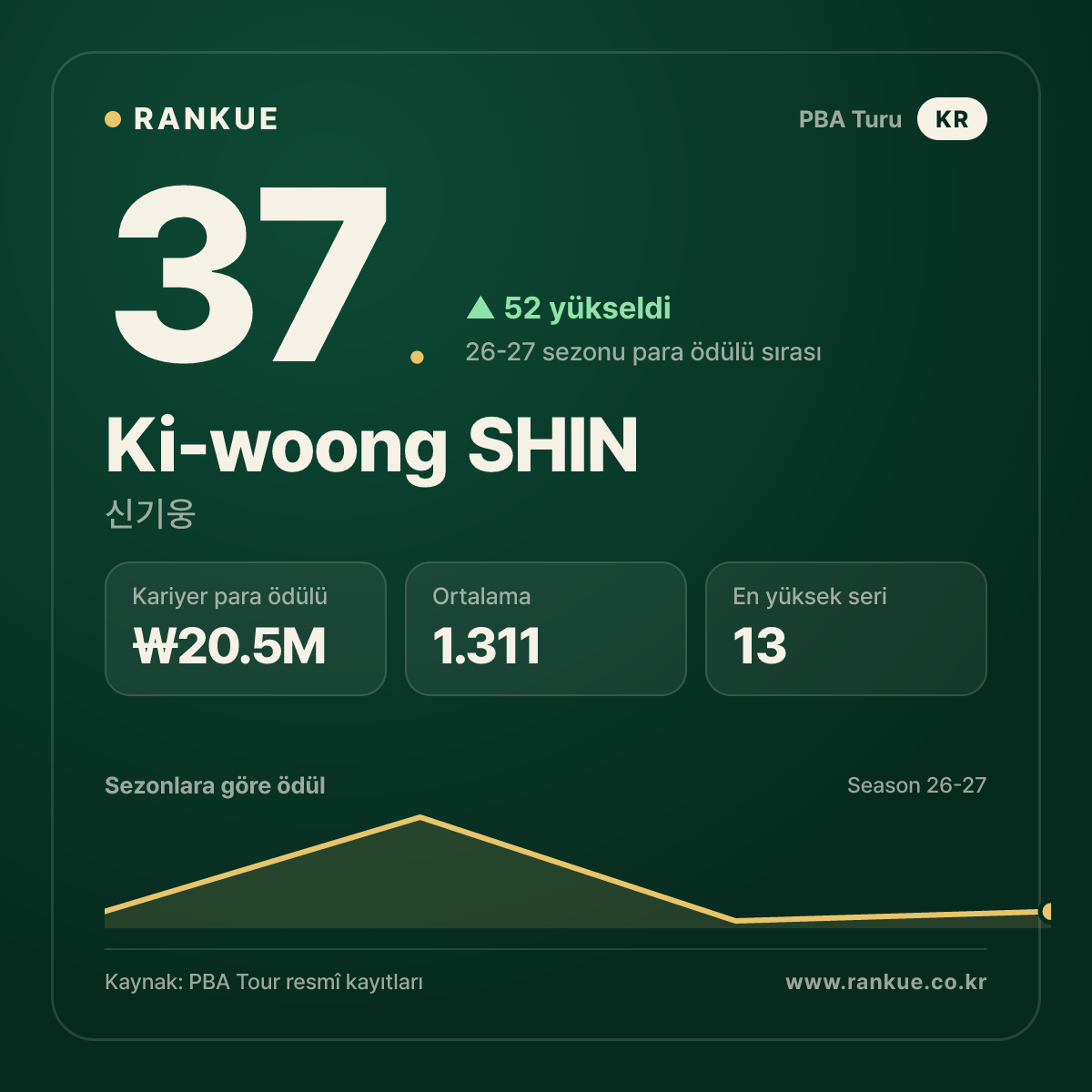Click the Korean name 신기웅
1092x1092 pixels.
(x=150, y=513)
